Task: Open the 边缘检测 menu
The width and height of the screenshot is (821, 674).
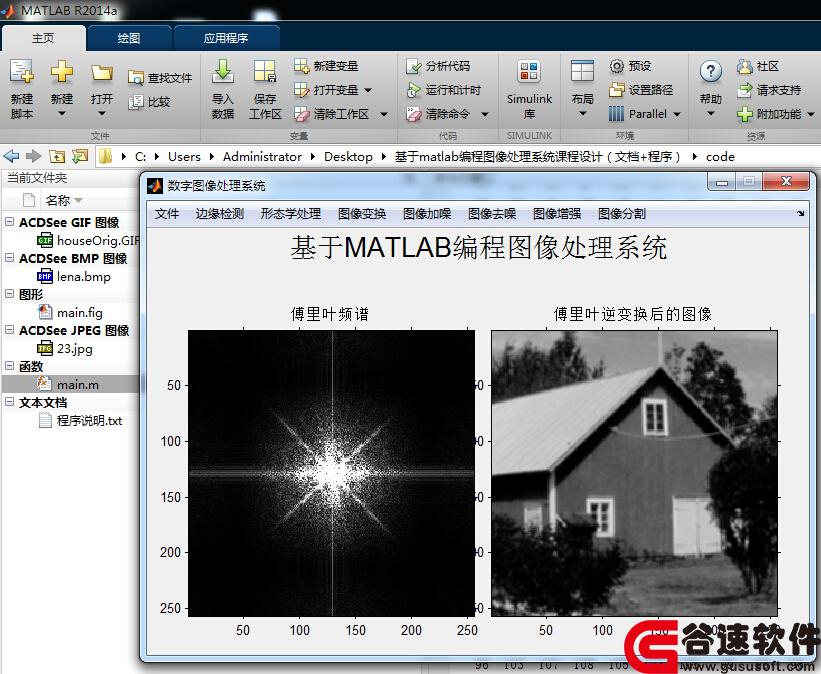Action: (220, 214)
